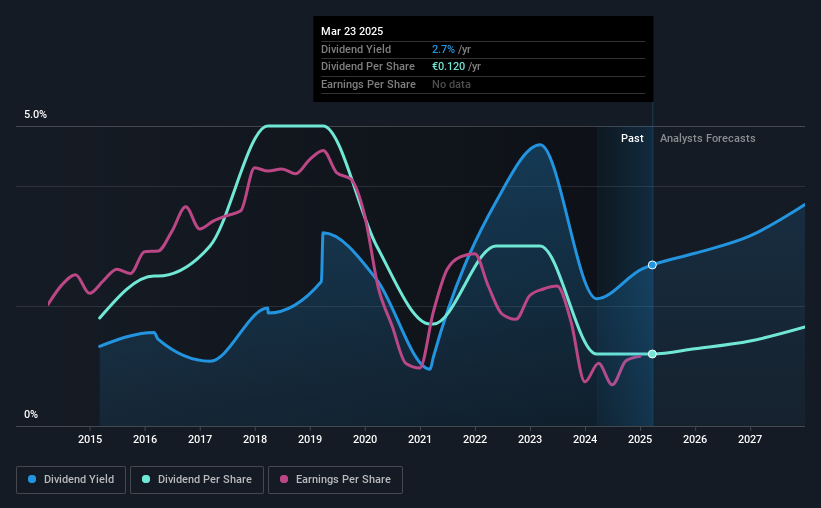Select the teal dividend per share marker on the chart
This screenshot has height=508, width=821.
(652, 354)
